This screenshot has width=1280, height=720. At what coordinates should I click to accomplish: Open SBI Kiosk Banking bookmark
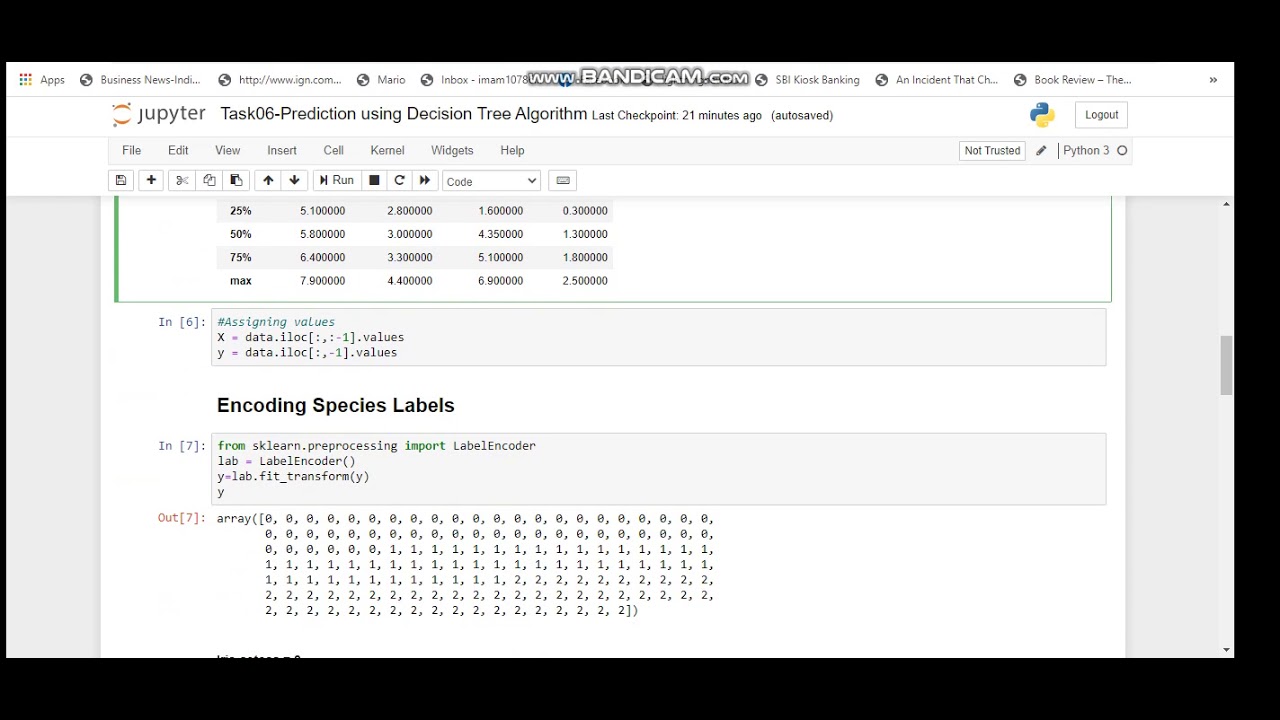click(807, 80)
